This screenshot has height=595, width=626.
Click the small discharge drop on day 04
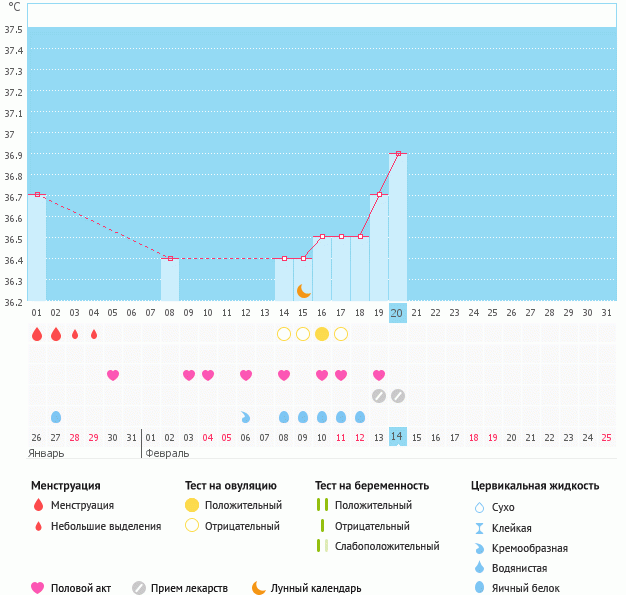(x=94, y=334)
